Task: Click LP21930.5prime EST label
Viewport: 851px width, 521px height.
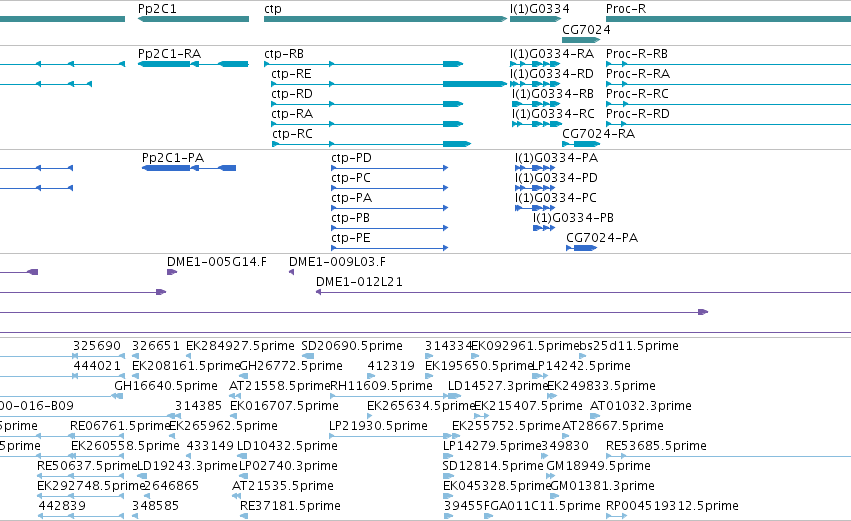Action: click(x=378, y=427)
